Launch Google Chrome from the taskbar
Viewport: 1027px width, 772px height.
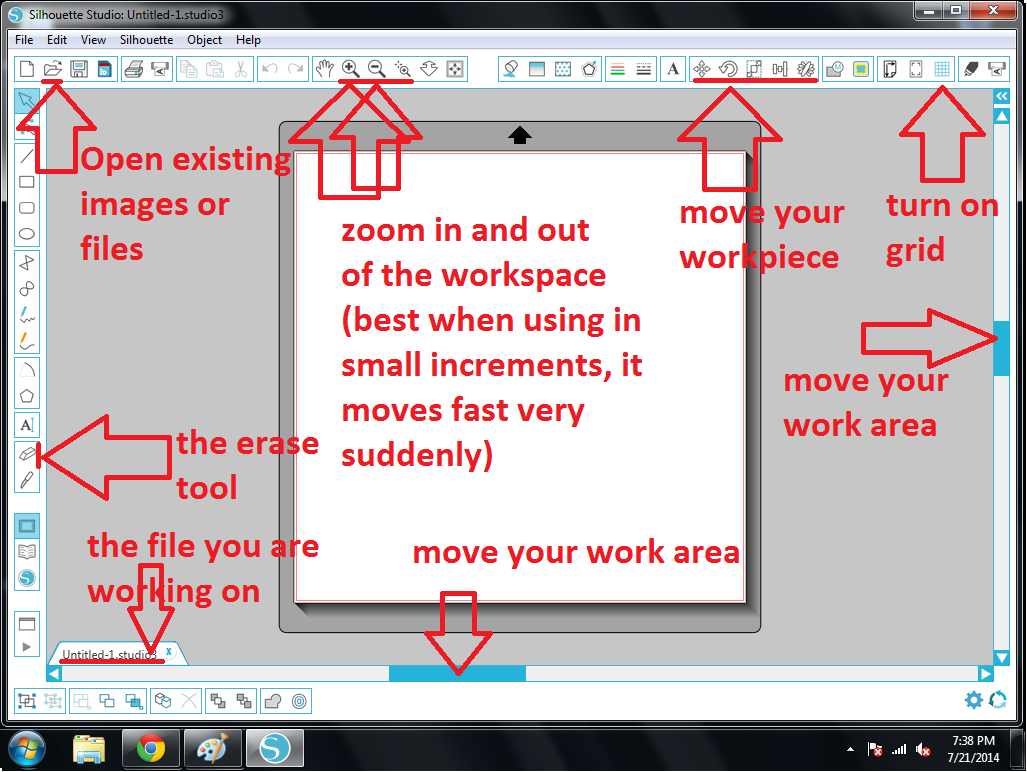pos(151,748)
